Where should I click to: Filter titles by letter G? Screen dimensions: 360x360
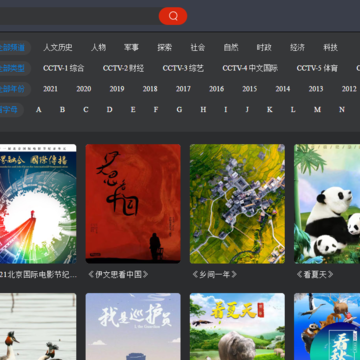[x=179, y=110]
